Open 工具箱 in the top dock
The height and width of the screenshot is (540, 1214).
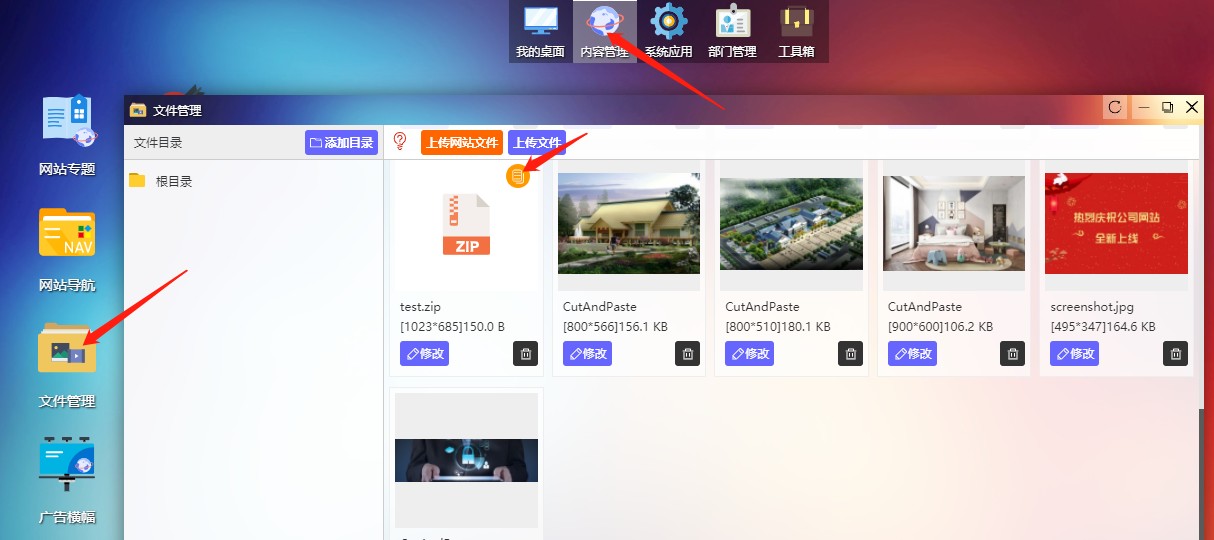point(796,31)
